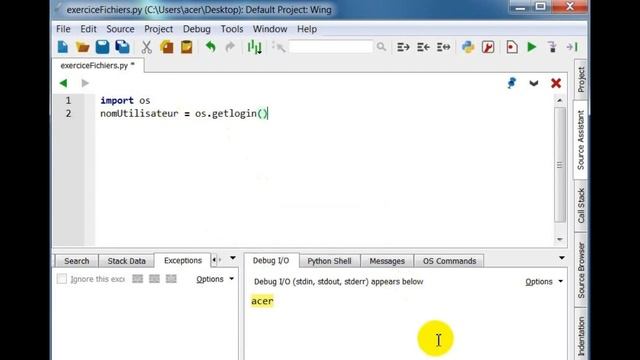Image resolution: width=640 pixels, height=360 pixels.
Task: Copy selection using the toolbar copy icon
Action: 167,47
